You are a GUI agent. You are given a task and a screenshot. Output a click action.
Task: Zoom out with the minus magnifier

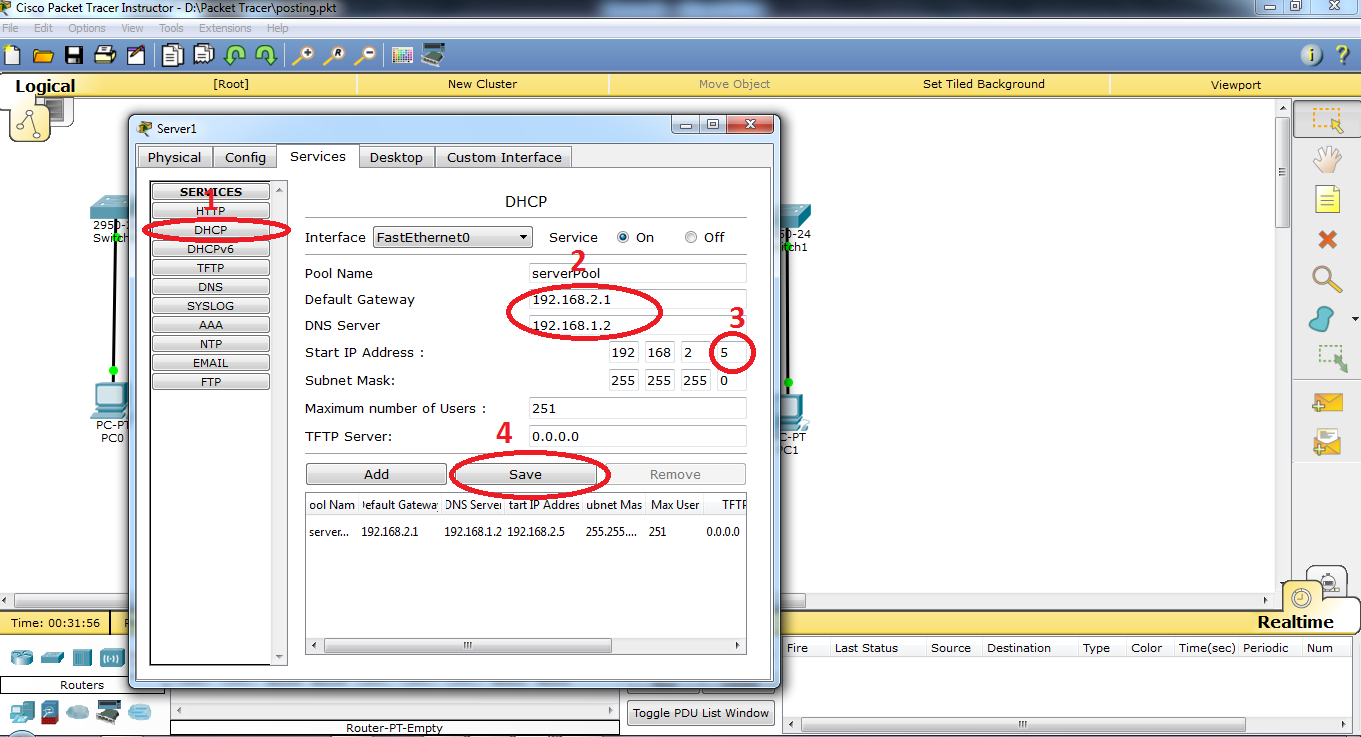point(365,55)
